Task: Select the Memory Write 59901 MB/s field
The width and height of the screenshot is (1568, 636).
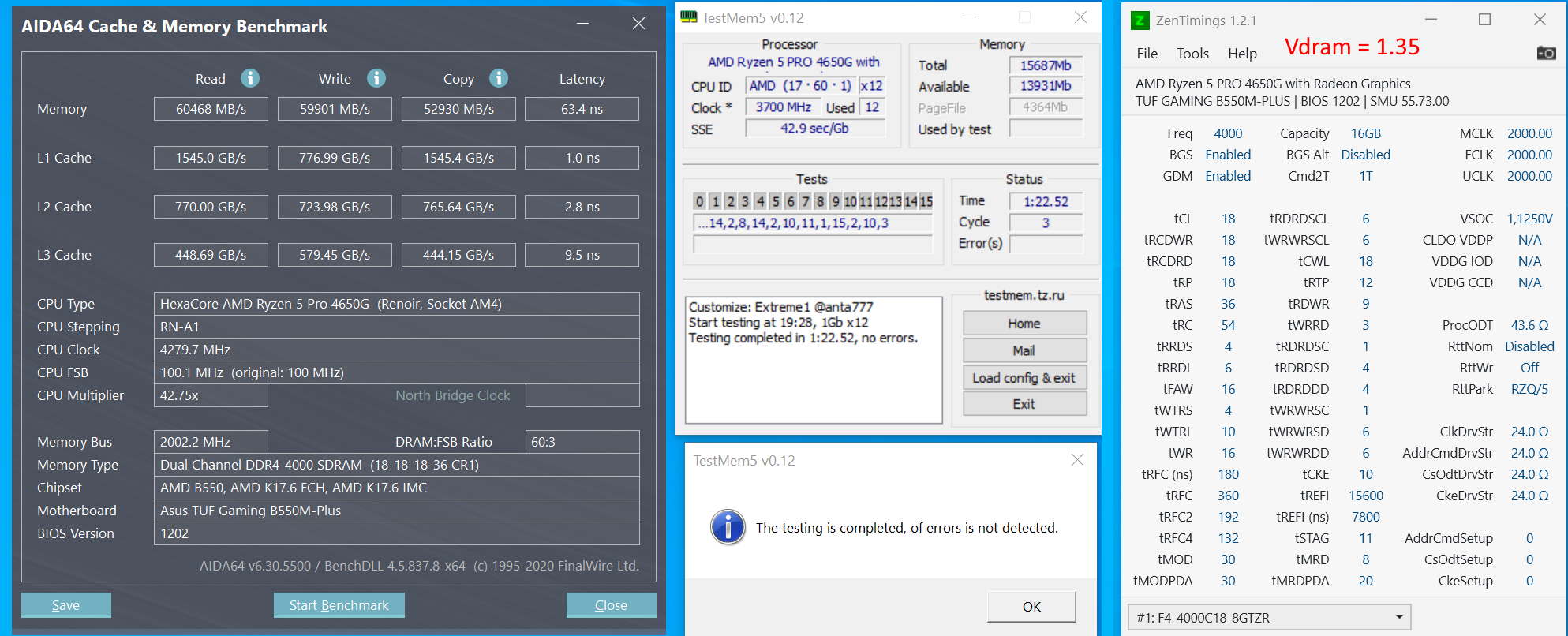Action: coord(335,109)
